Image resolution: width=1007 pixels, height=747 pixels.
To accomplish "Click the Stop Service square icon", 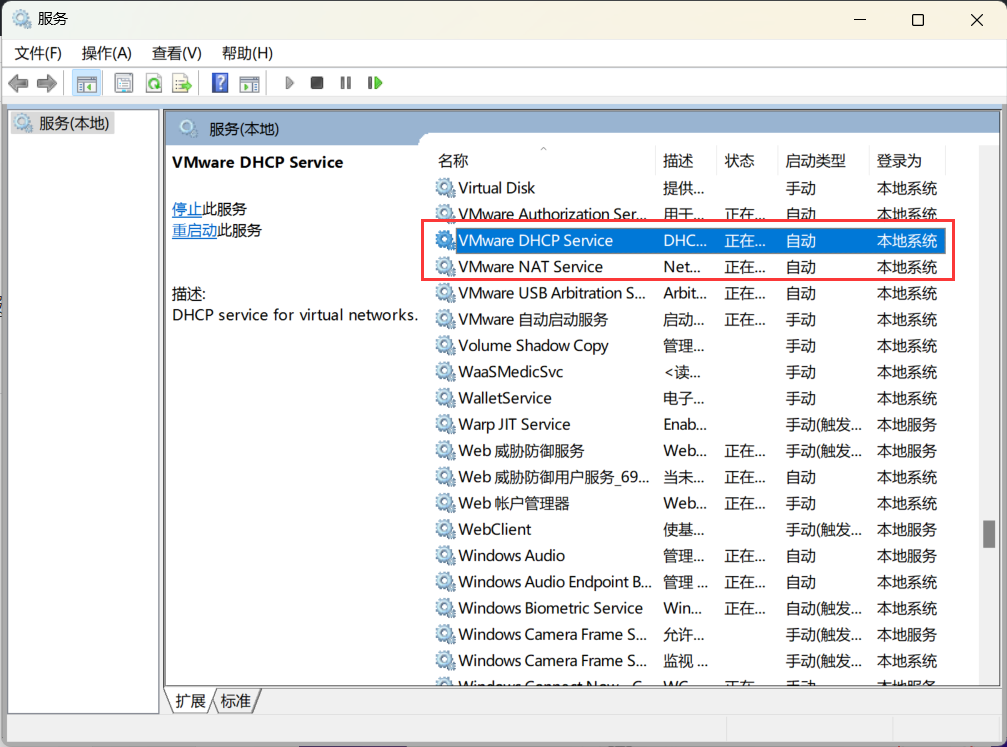I will [317, 83].
